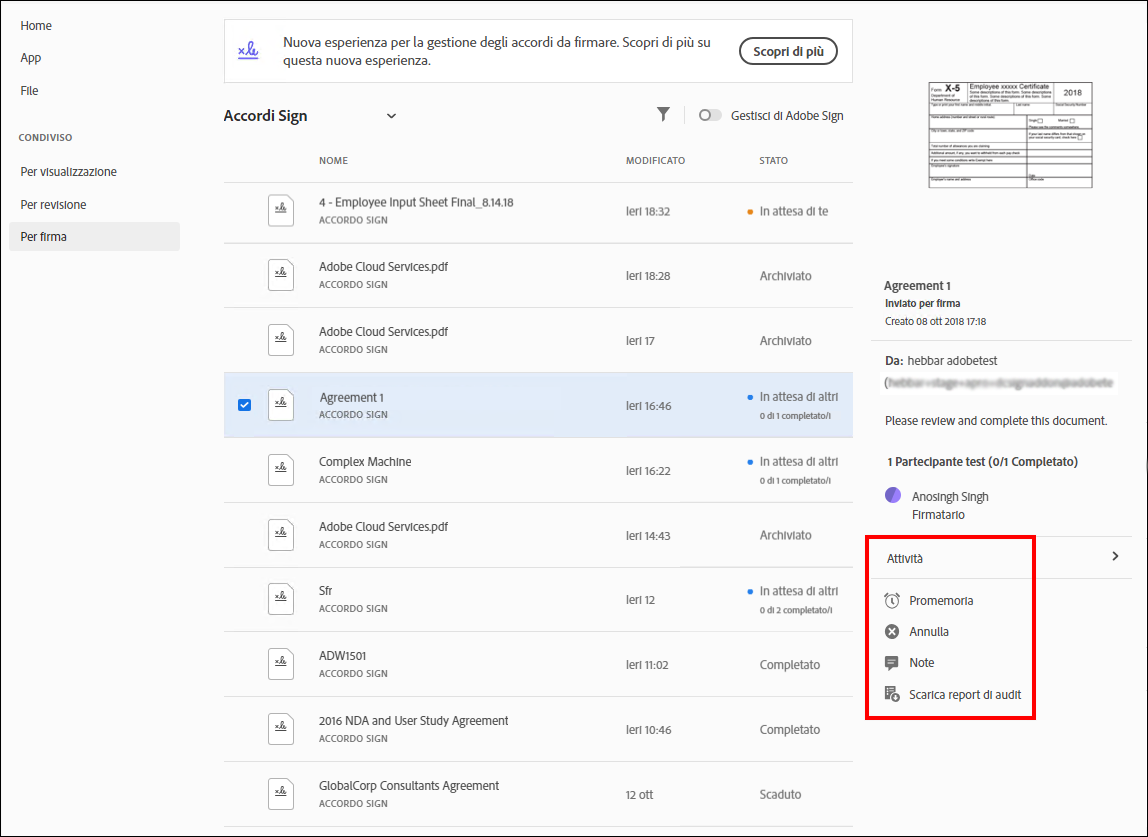This screenshot has height=837, width=1148.
Task: Expand the Attività section chevron
Action: 1115,557
